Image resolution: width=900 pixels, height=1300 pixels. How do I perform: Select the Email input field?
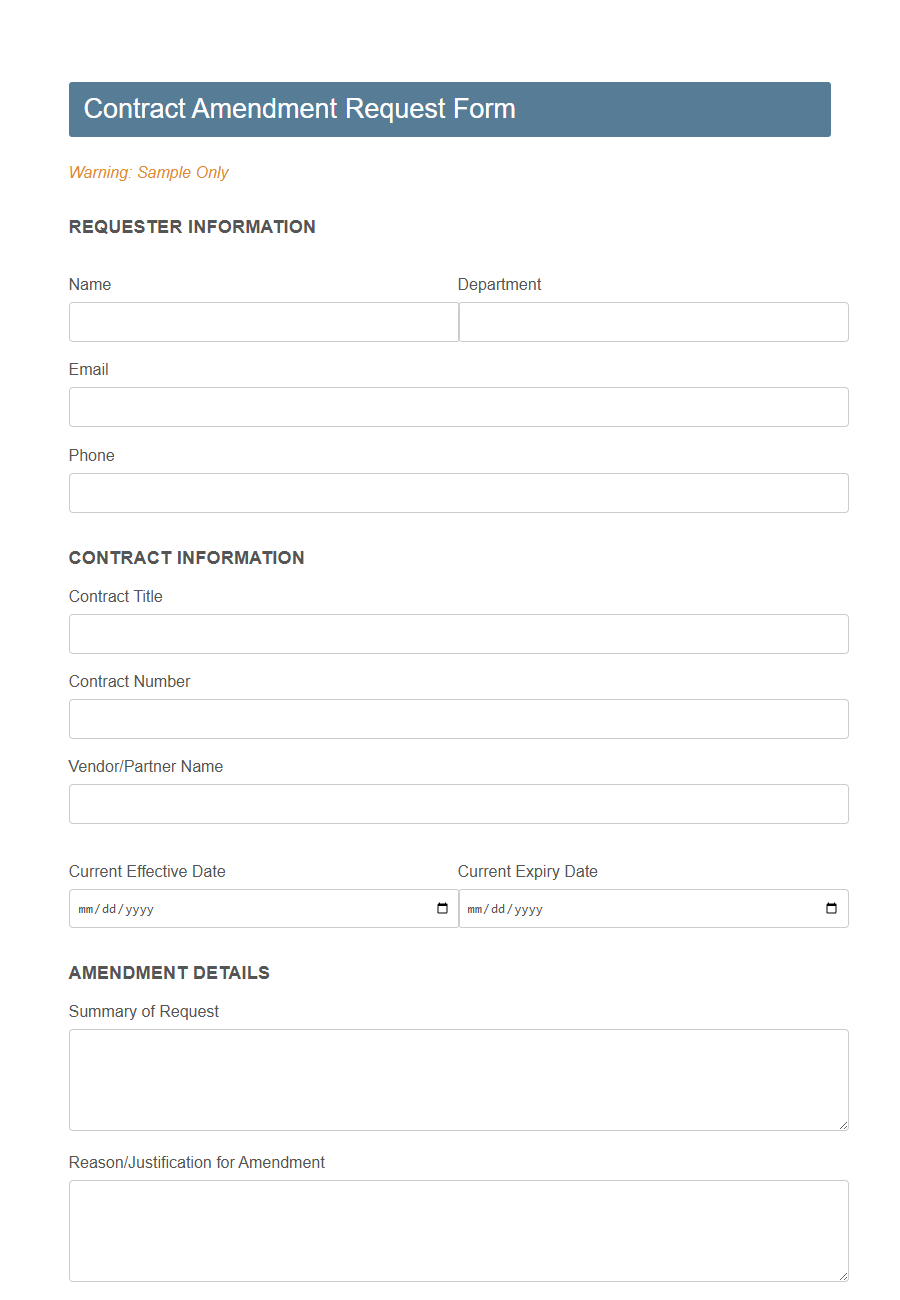pos(458,407)
